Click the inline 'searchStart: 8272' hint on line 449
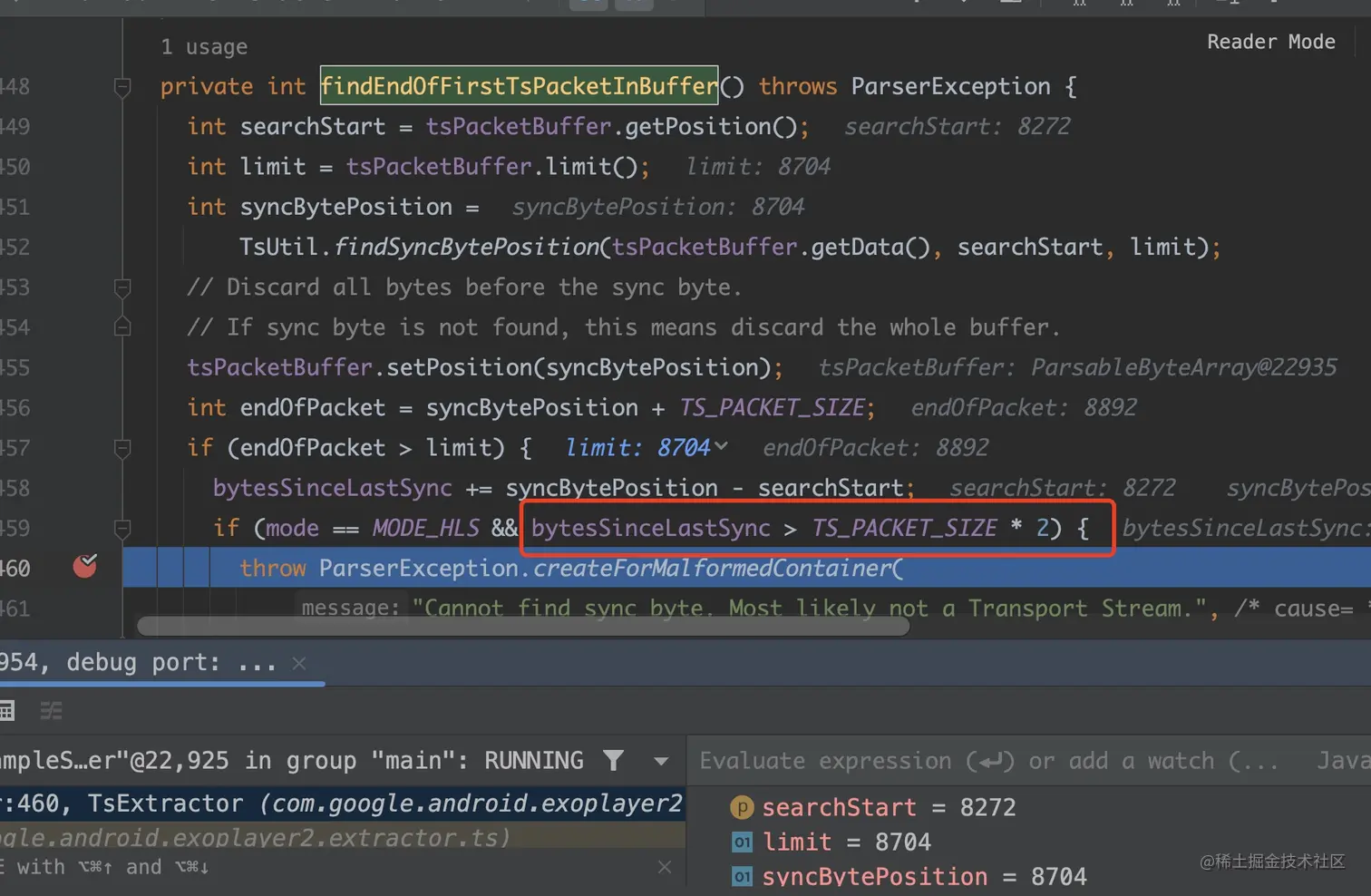 [958, 127]
